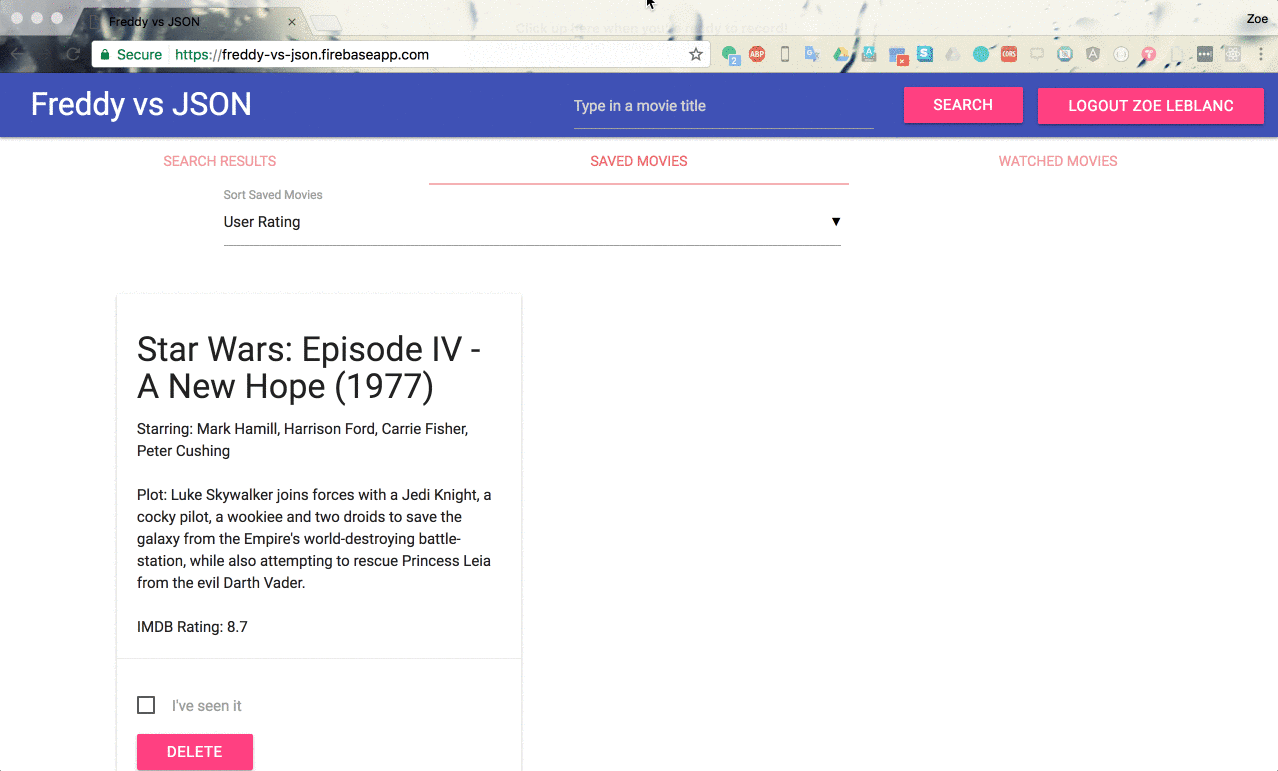Open the Watched Movies tab

click(1058, 161)
